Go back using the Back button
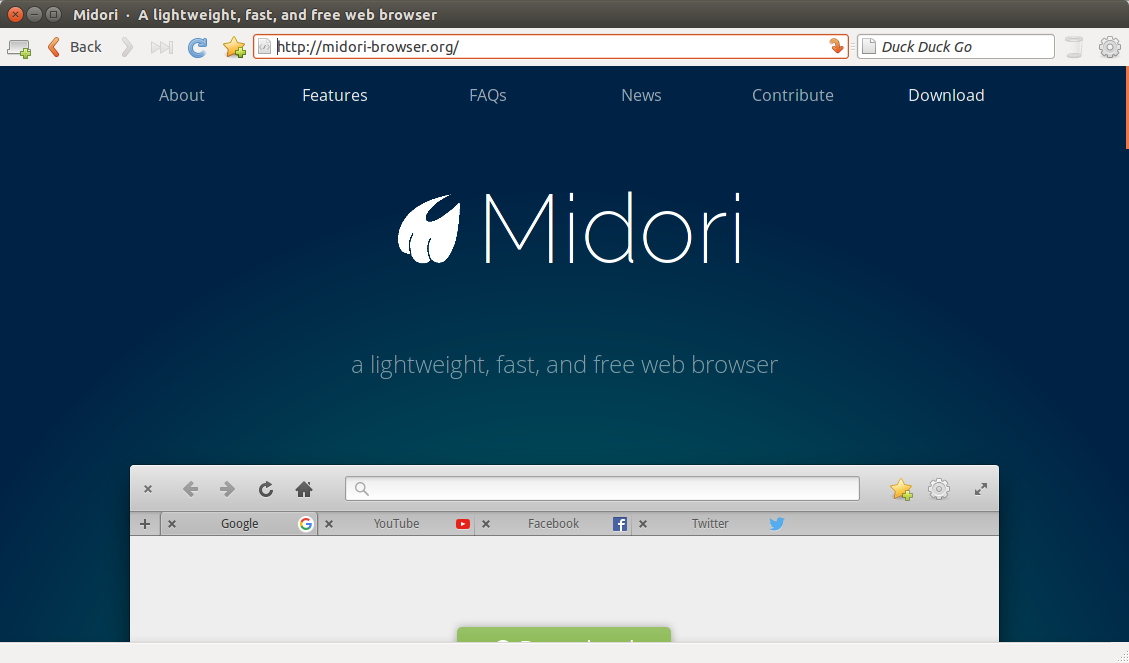1129x663 pixels. tap(74, 47)
